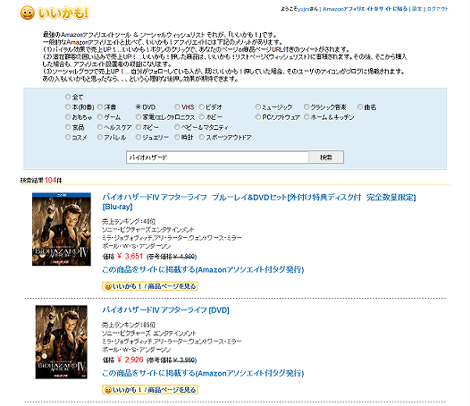
Task: Click いいかも! button of Blu-ray set
Action: click(x=150, y=286)
